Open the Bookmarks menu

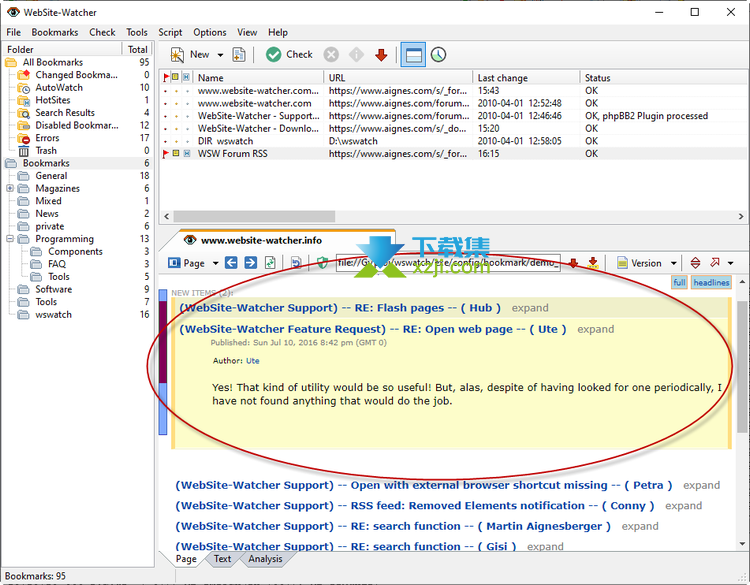tap(55, 33)
